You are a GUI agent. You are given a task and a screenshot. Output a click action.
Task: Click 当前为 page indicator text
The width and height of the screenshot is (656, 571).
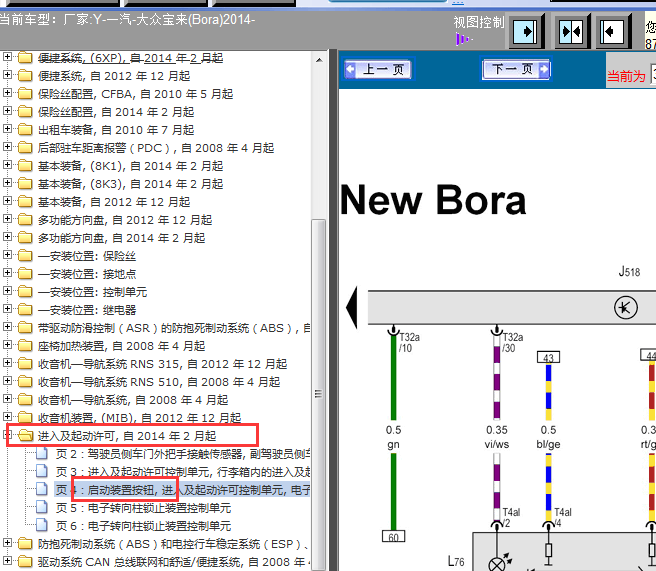[x=626, y=76]
